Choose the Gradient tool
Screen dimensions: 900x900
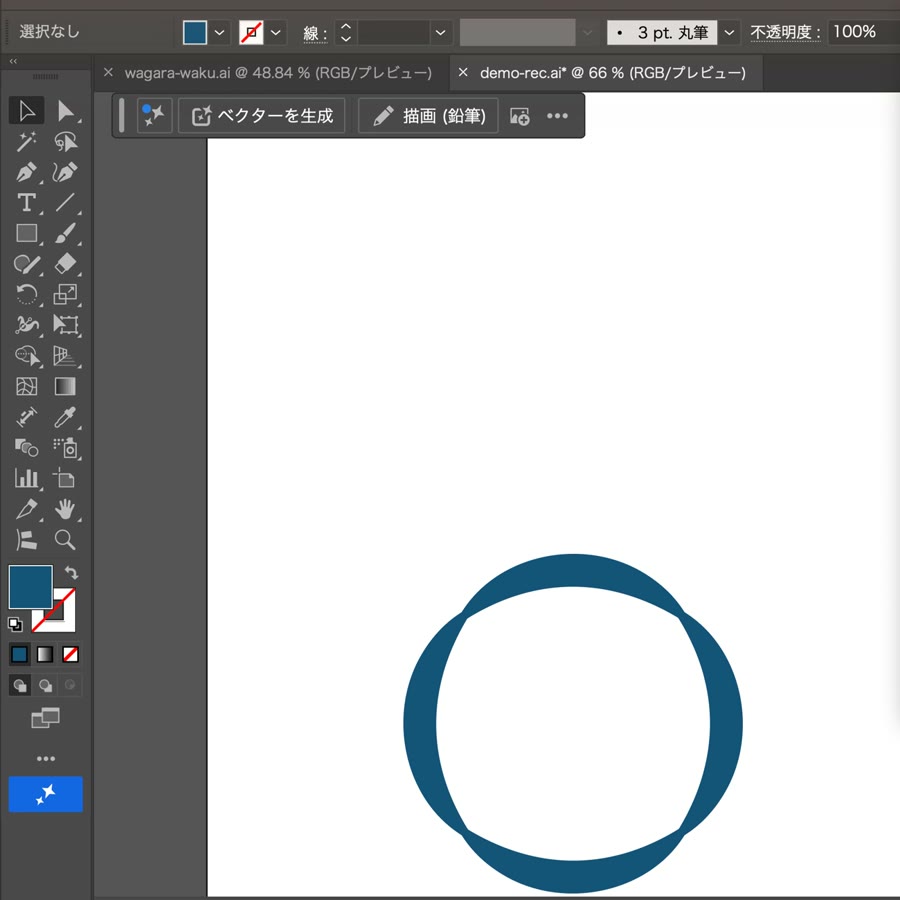(65, 386)
